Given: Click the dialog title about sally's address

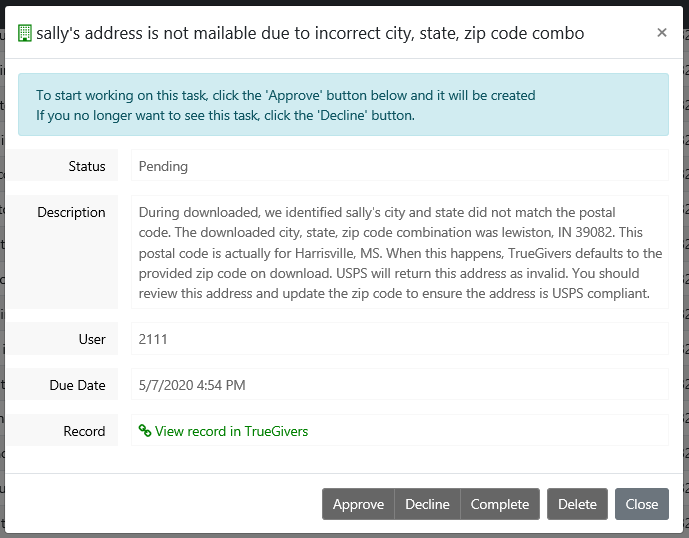Looking at the screenshot, I should [310, 33].
